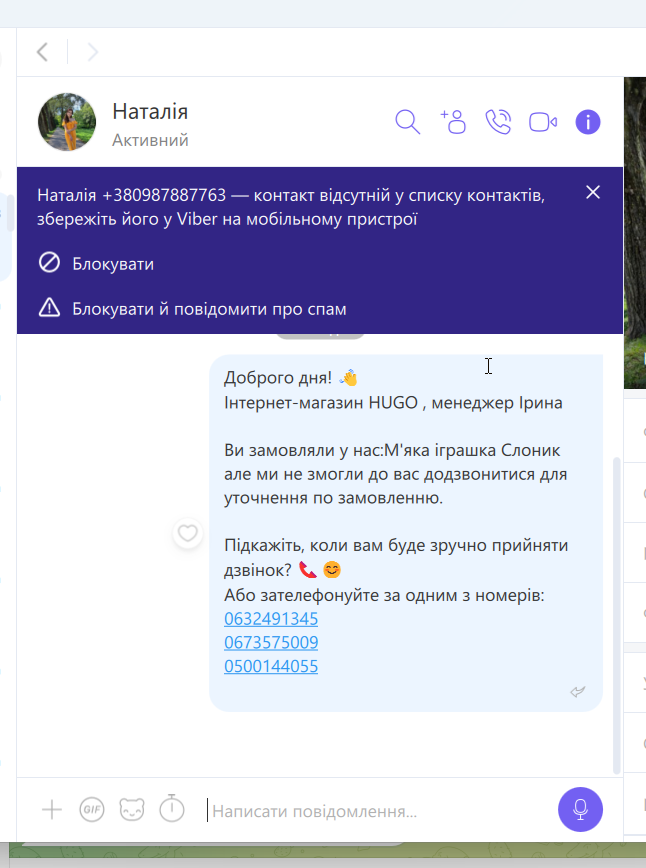This screenshot has width=646, height=868.
Task: Open phone link 0632491345
Action: (271, 618)
